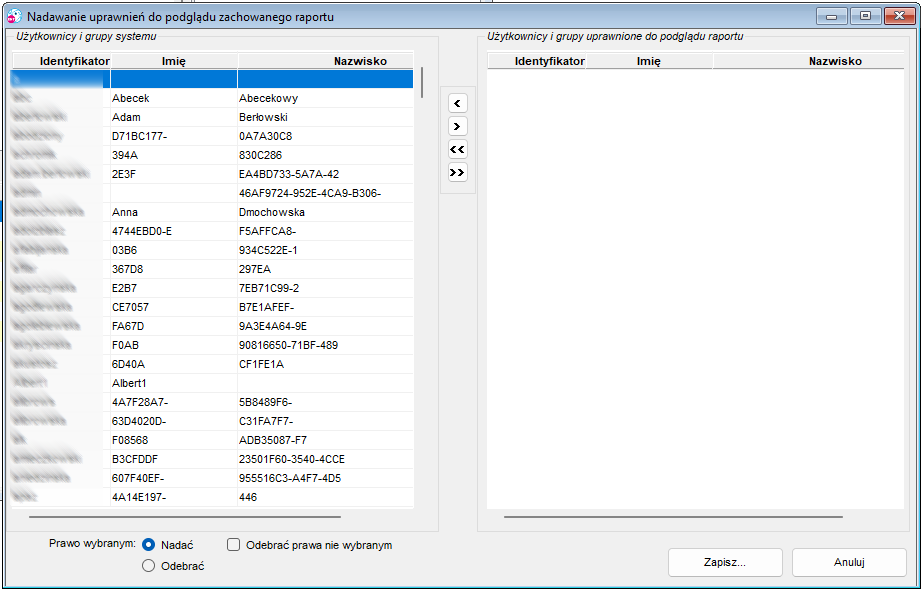Click the Zapisz... button
The height and width of the screenshot is (590, 922).
click(725, 562)
